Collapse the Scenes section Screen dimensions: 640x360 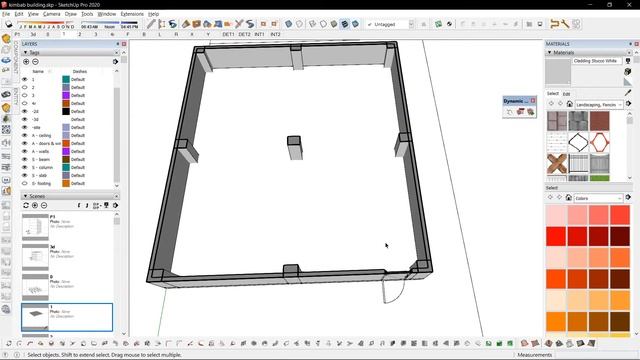(25, 196)
